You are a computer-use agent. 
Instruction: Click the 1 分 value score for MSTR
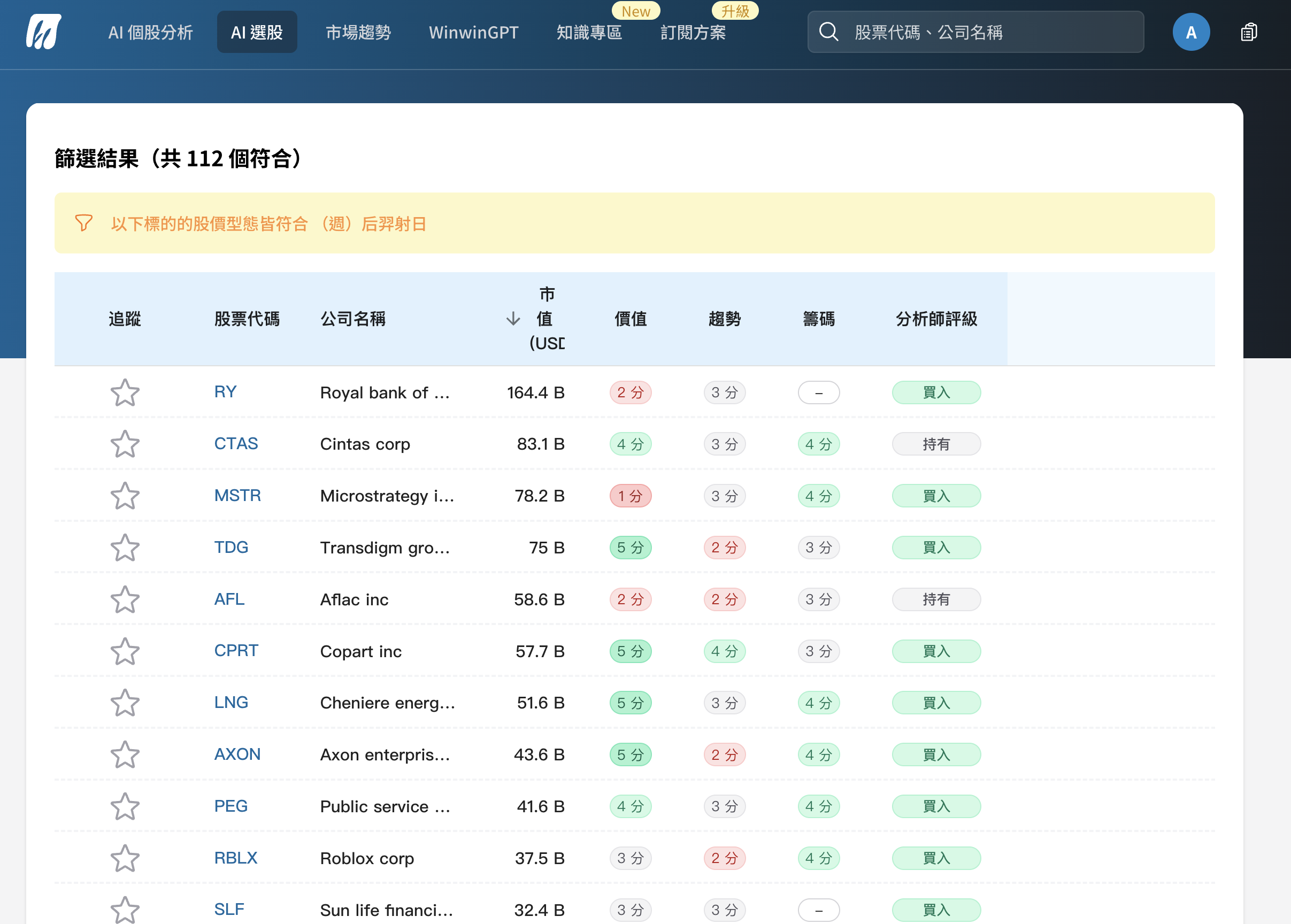point(631,496)
